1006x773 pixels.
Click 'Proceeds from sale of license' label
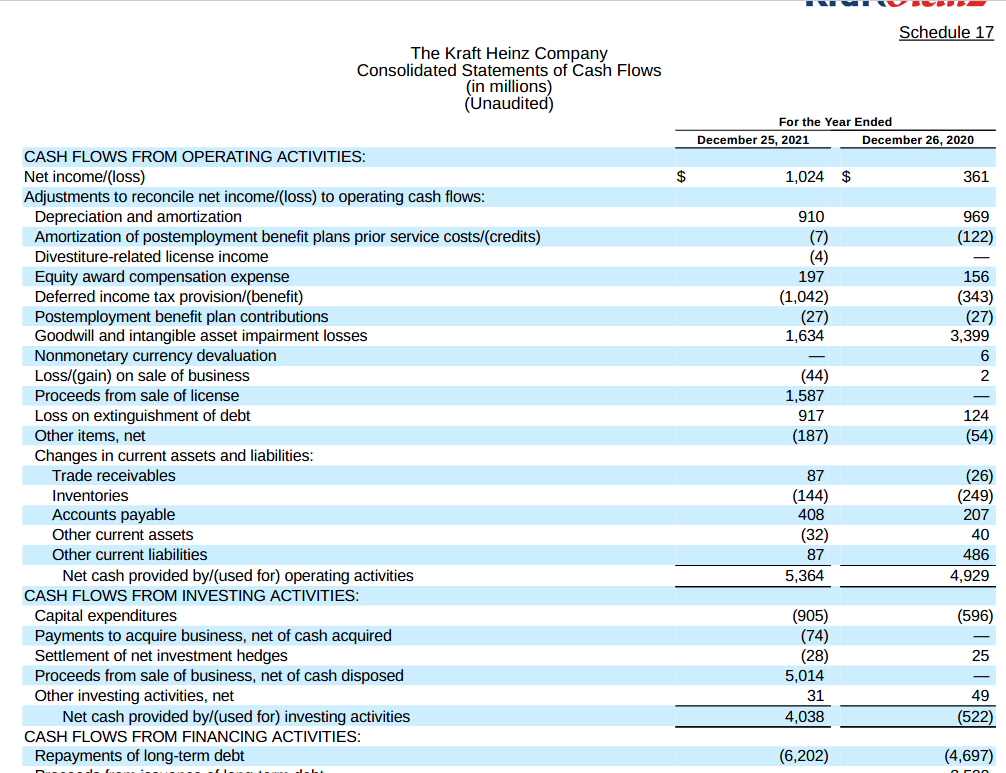(137, 395)
